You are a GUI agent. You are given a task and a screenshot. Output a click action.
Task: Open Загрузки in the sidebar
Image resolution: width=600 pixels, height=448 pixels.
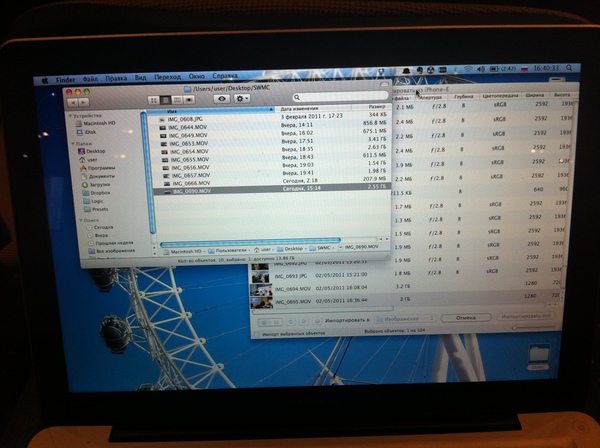pos(96,185)
